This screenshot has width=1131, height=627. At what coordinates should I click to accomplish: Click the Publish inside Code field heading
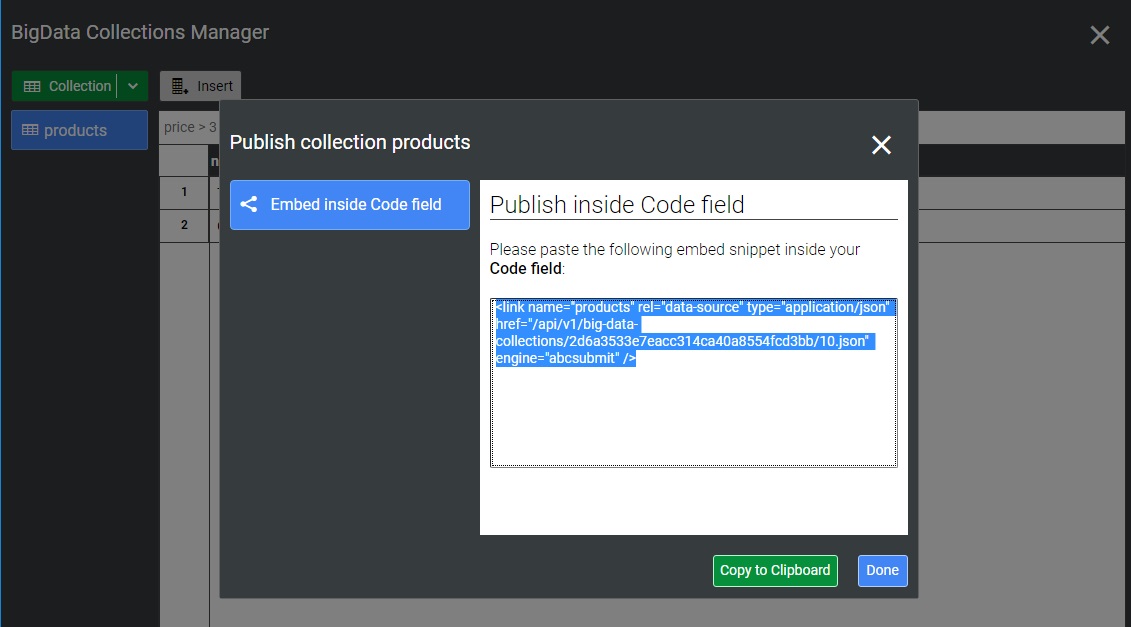coord(617,205)
